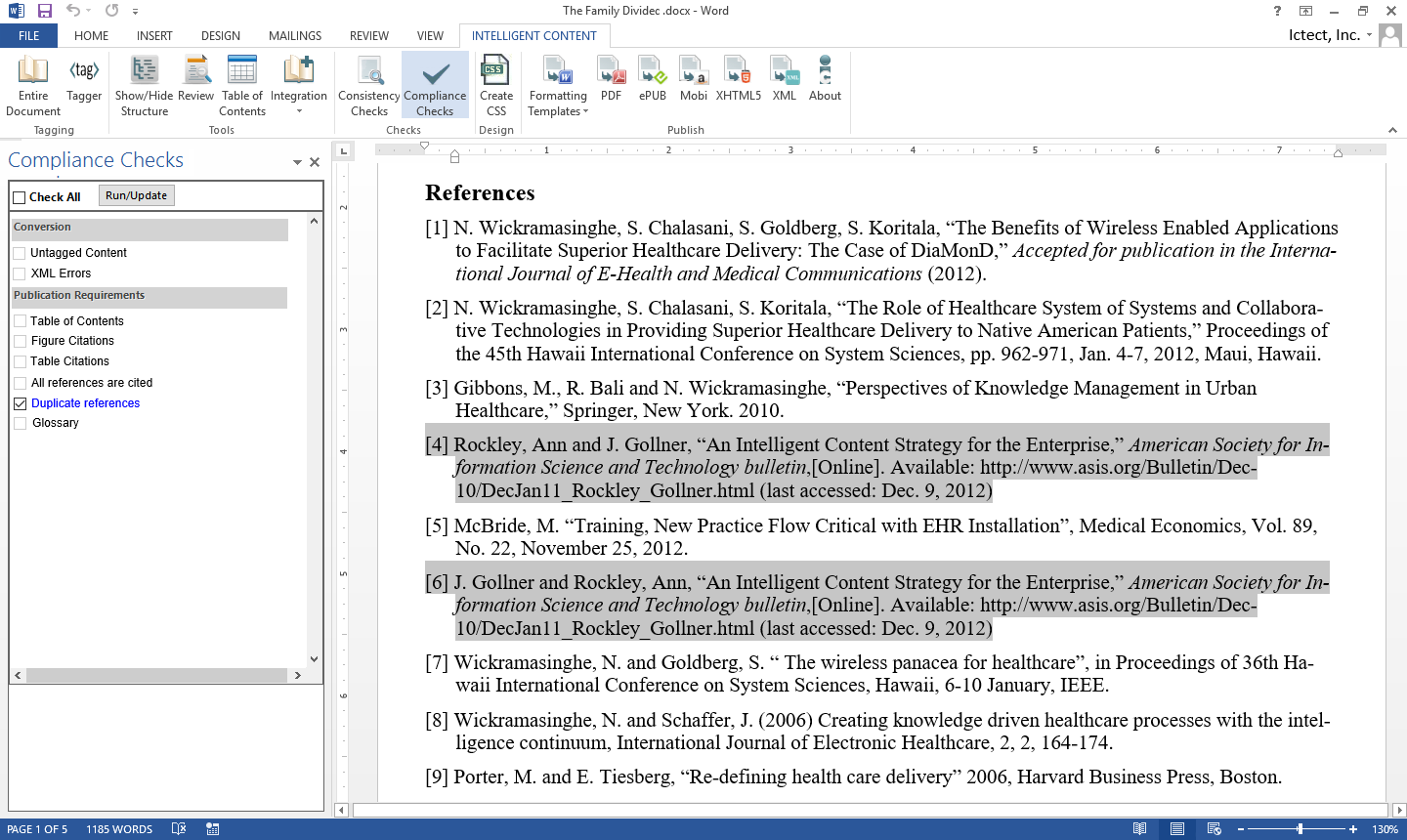Open Compliance Checks pane options arrow
This screenshot has height=840, width=1407.
[297, 162]
